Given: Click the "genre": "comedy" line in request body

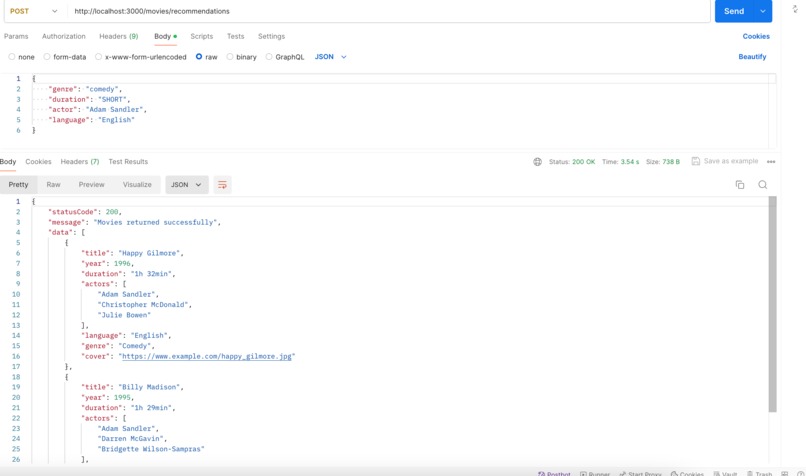Looking at the screenshot, I should (85, 89).
